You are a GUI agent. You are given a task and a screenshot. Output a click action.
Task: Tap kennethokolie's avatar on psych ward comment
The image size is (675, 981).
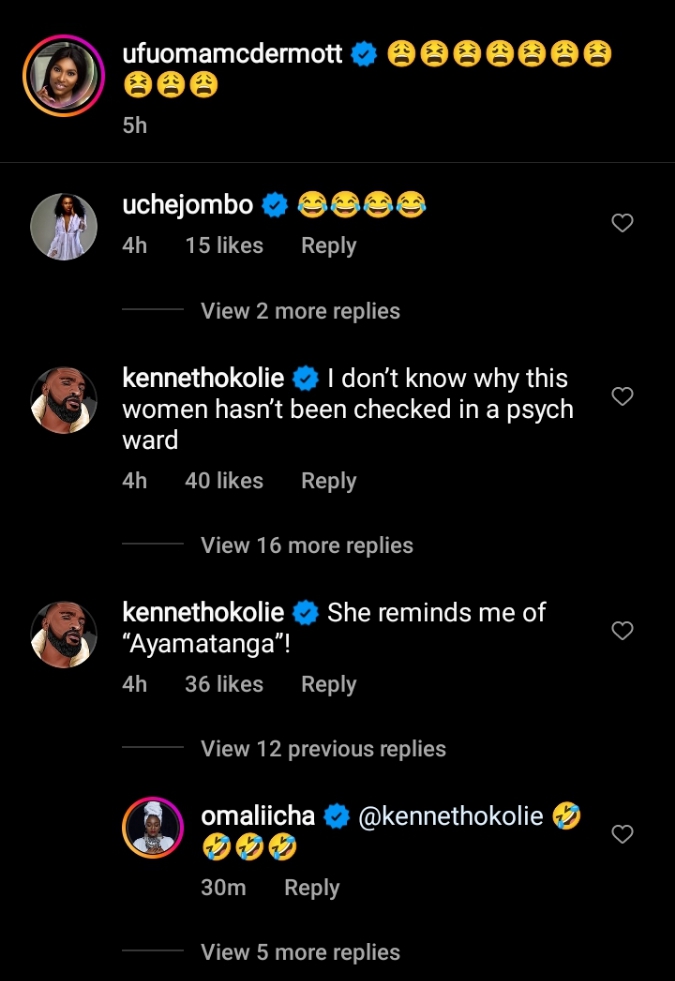pyautogui.click(x=64, y=401)
